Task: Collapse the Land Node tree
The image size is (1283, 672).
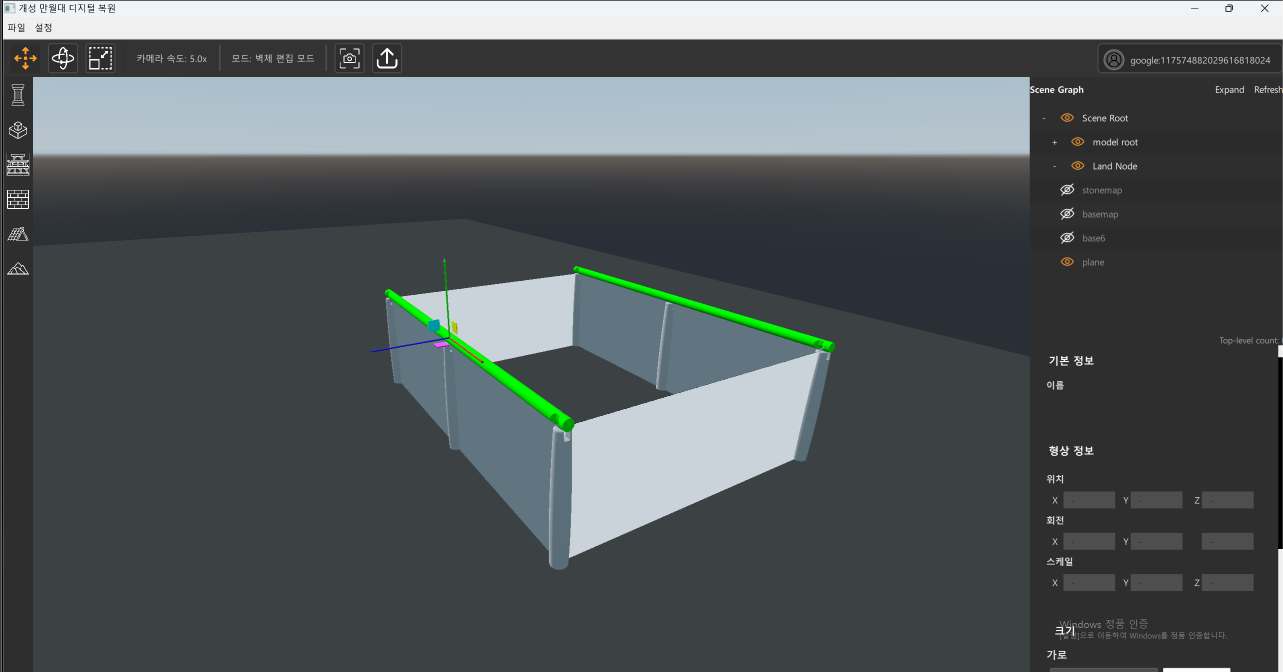Action: coord(1054,166)
